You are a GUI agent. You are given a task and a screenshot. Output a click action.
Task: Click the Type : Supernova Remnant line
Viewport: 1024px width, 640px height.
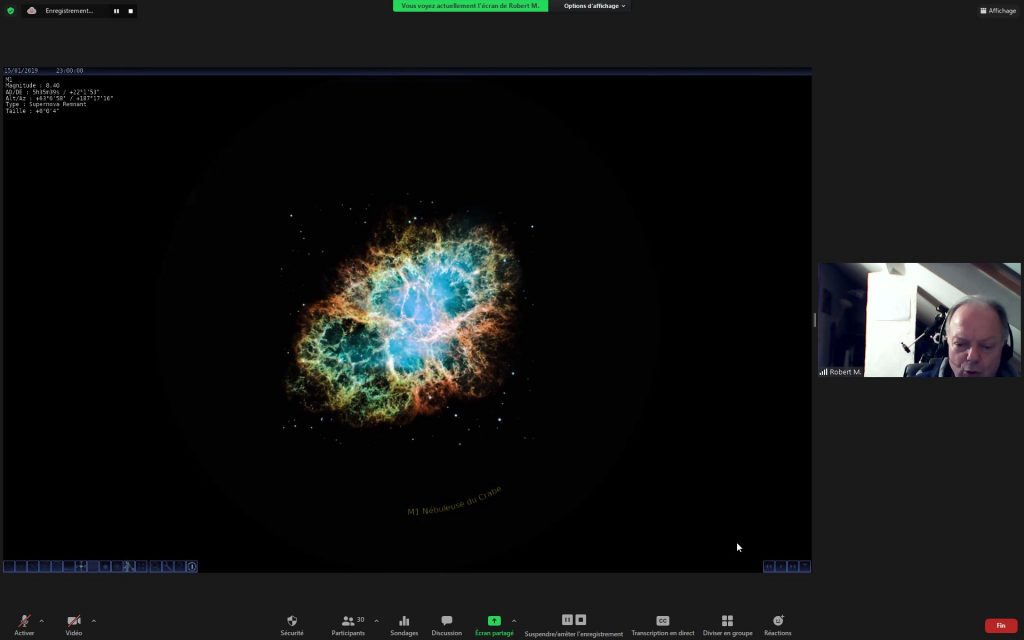[x=46, y=104]
